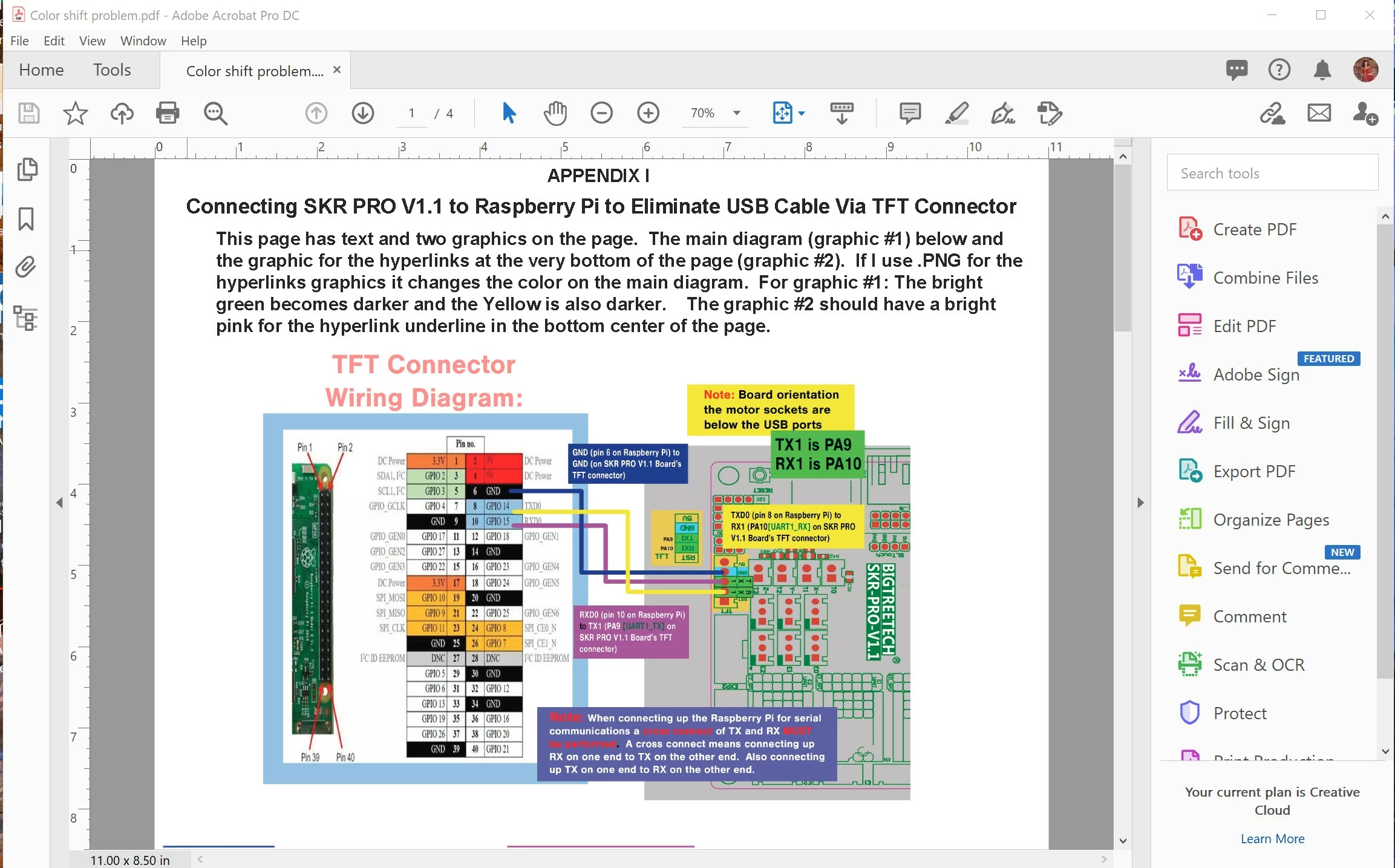This screenshot has height=868, width=1395.
Task: Click the Send file by email icon
Action: point(1319,113)
